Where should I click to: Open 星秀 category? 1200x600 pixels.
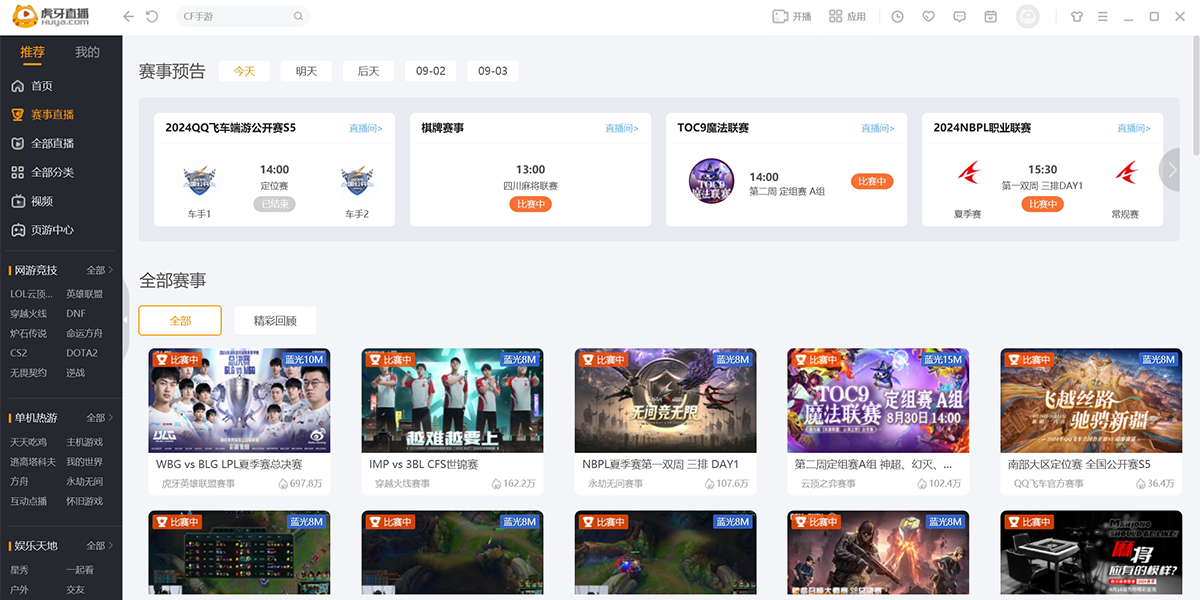(19, 570)
